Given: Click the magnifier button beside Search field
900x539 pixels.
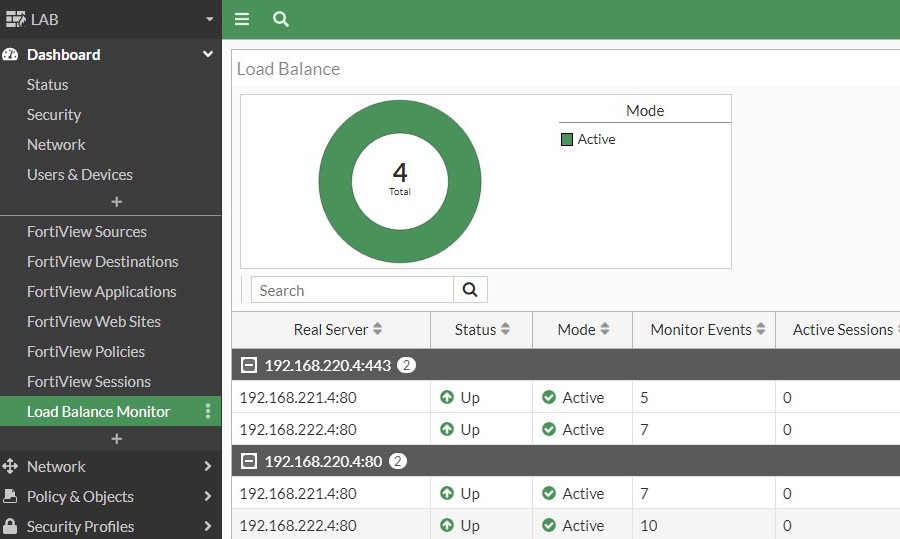Looking at the screenshot, I should (x=470, y=290).
